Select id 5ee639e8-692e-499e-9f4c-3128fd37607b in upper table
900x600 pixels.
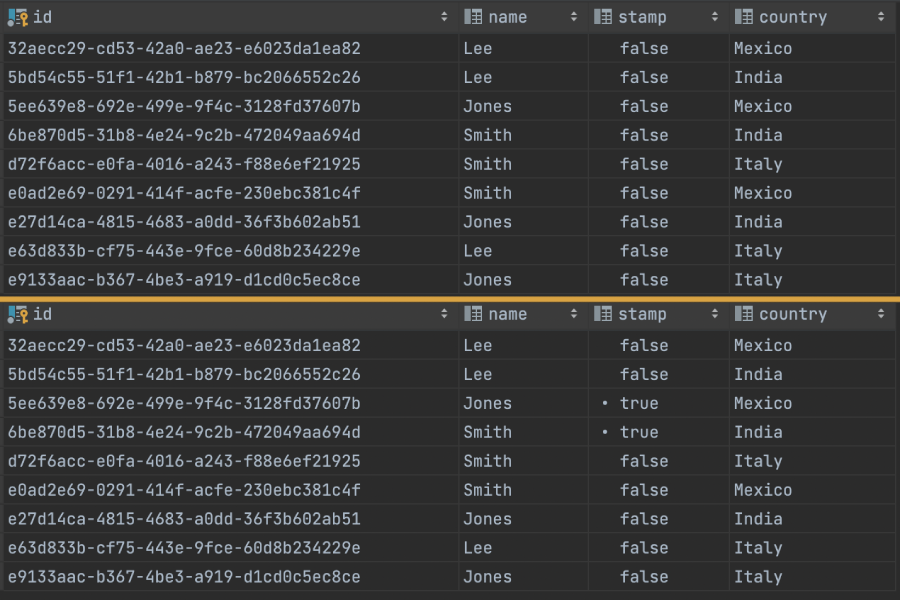tap(184, 107)
